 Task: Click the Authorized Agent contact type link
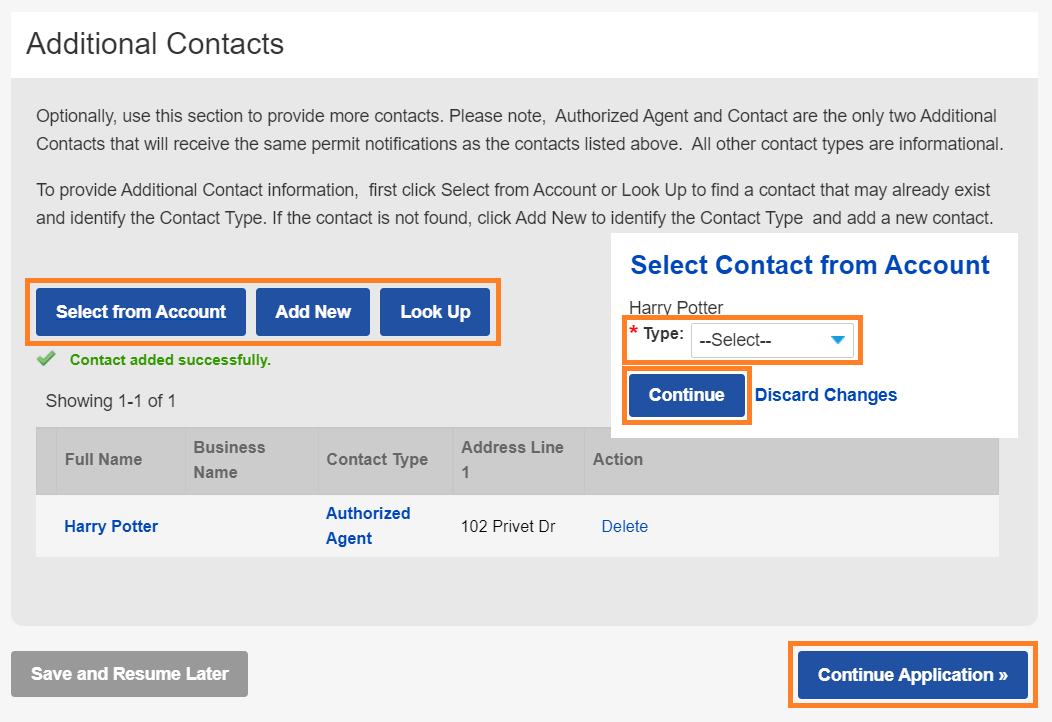[x=368, y=525]
